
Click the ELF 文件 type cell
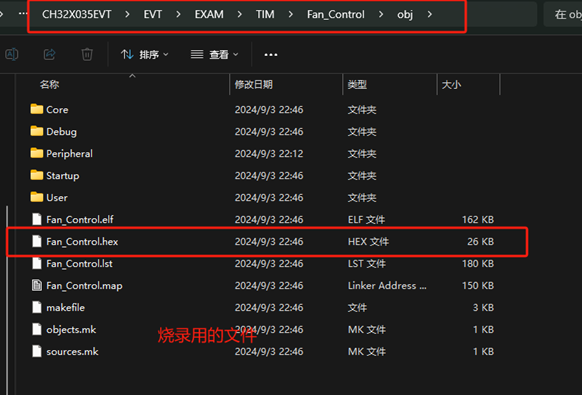pyautogui.click(x=366, y=220)
